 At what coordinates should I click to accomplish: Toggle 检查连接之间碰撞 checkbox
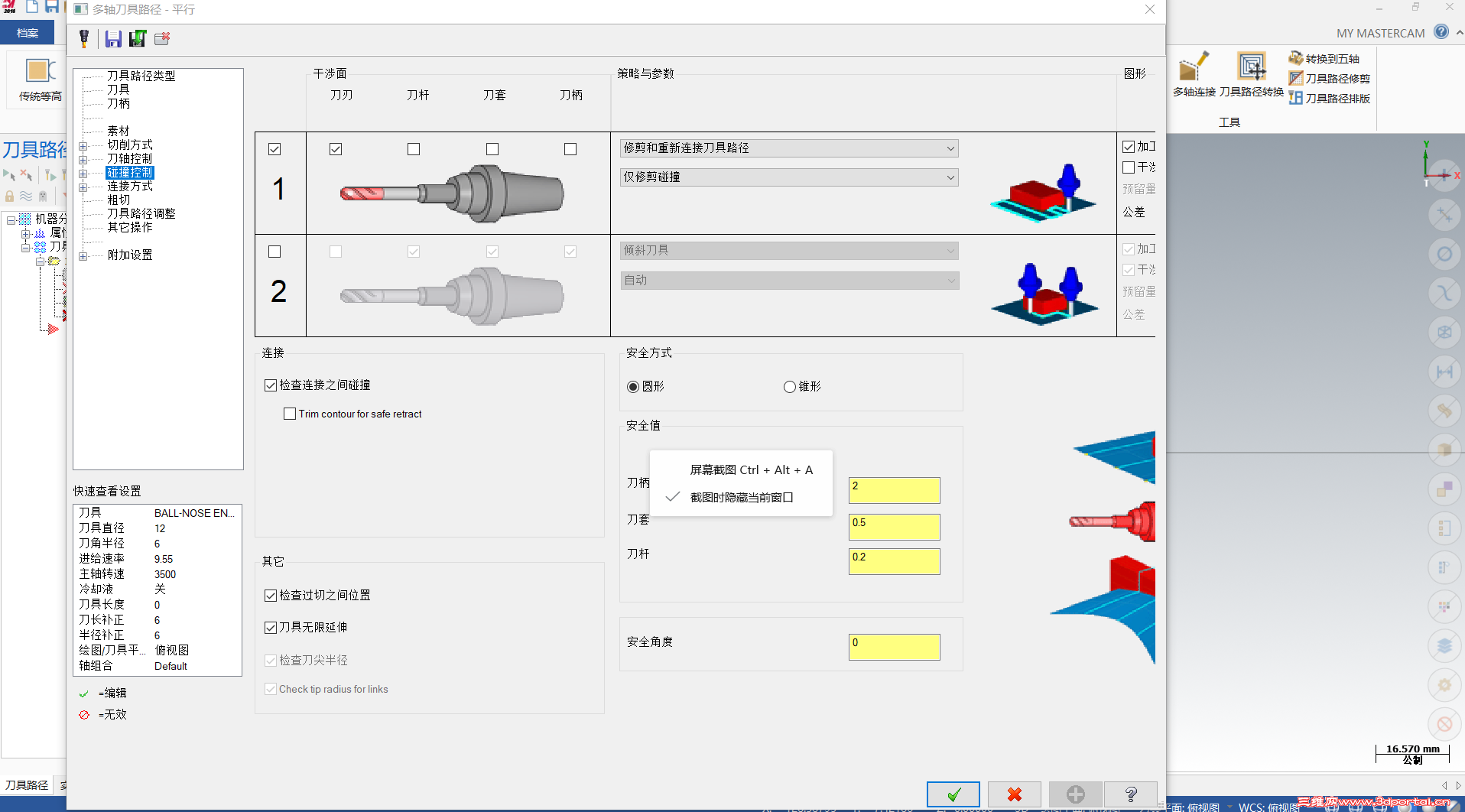click(271, 385)
